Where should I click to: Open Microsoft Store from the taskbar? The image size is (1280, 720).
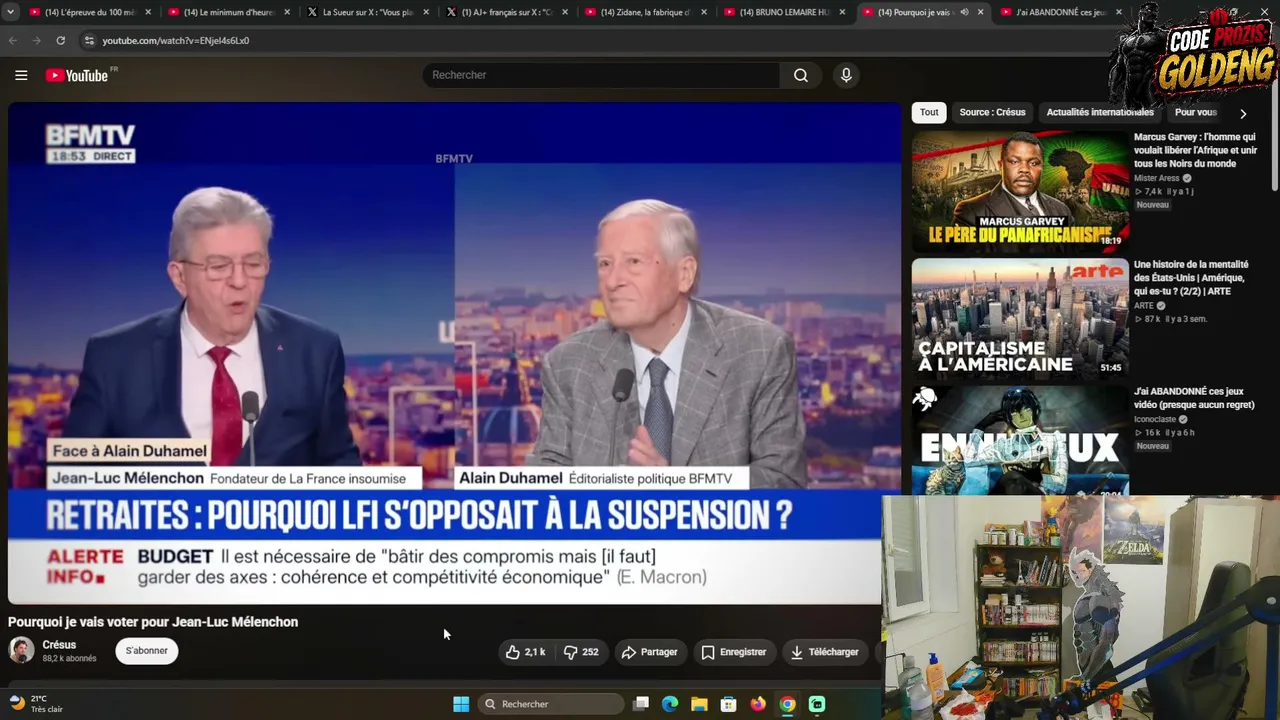click(728, 704)
